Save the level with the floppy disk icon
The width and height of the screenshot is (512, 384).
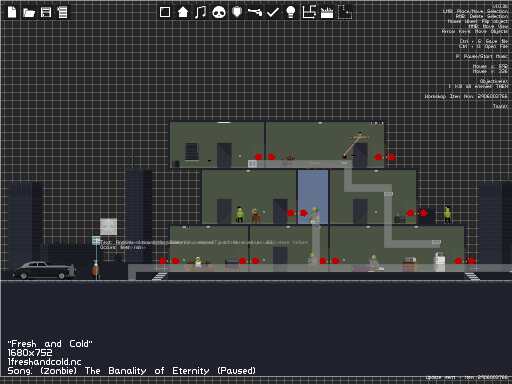(x=46, y=12)
